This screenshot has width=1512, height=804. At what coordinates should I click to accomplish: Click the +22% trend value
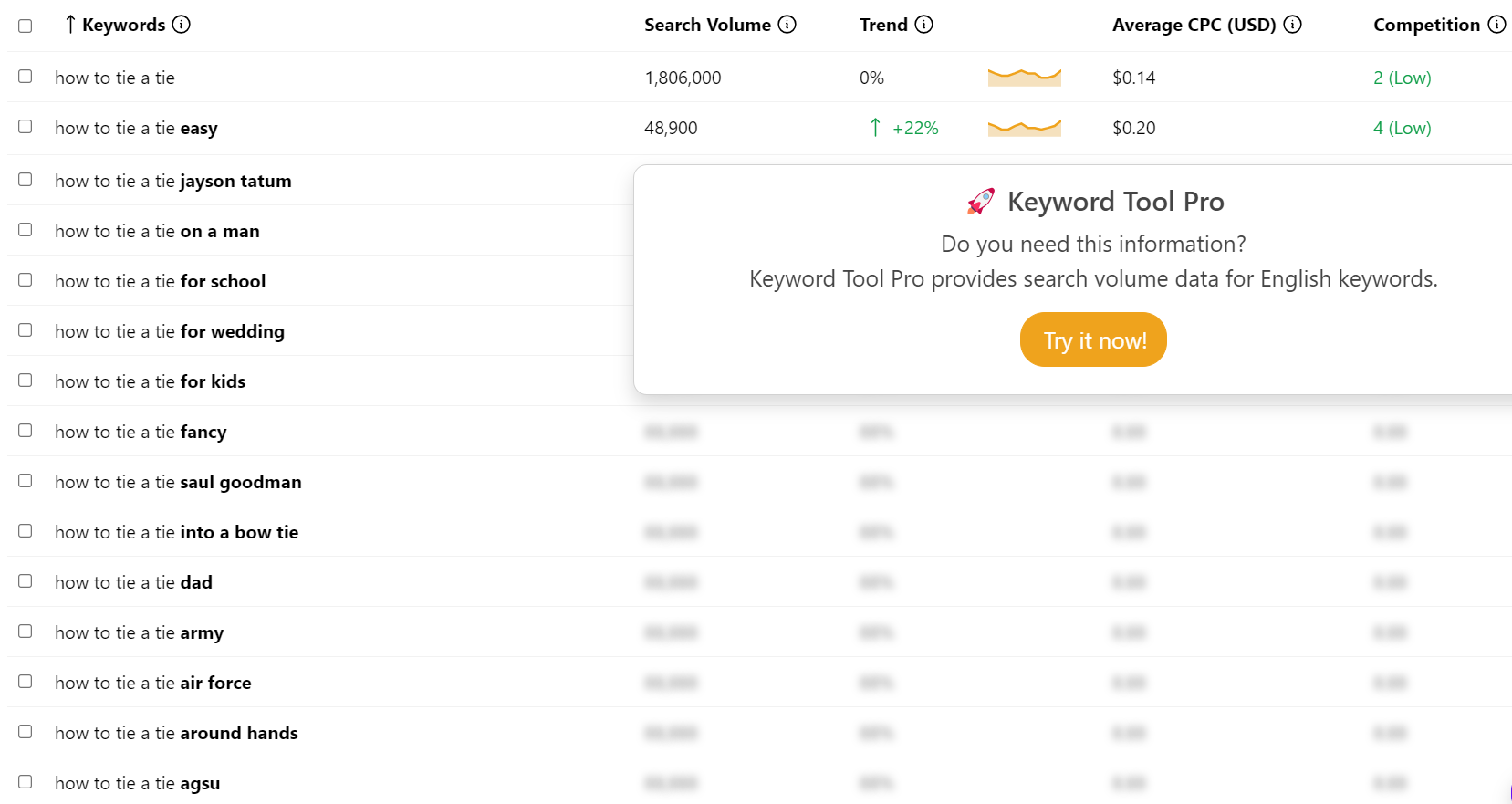pos(915,128)
